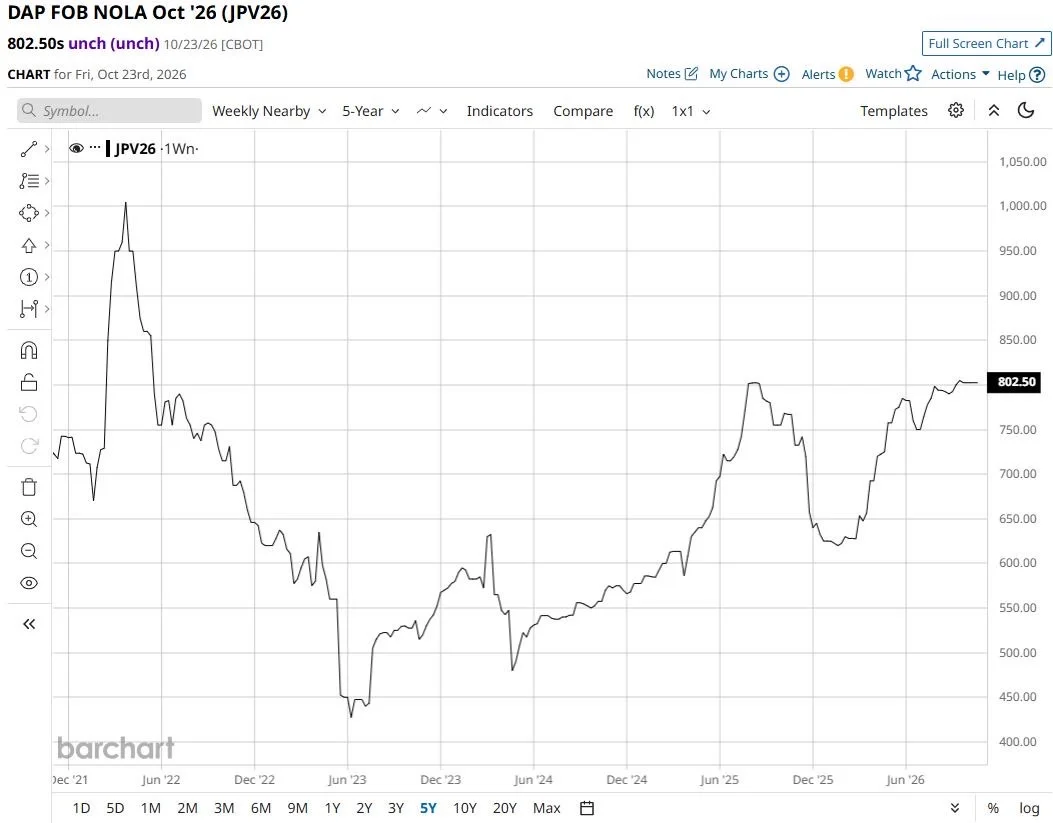The image size is (1053, 823).
Task: Add chart to My Charts
Action: point(749,74)
